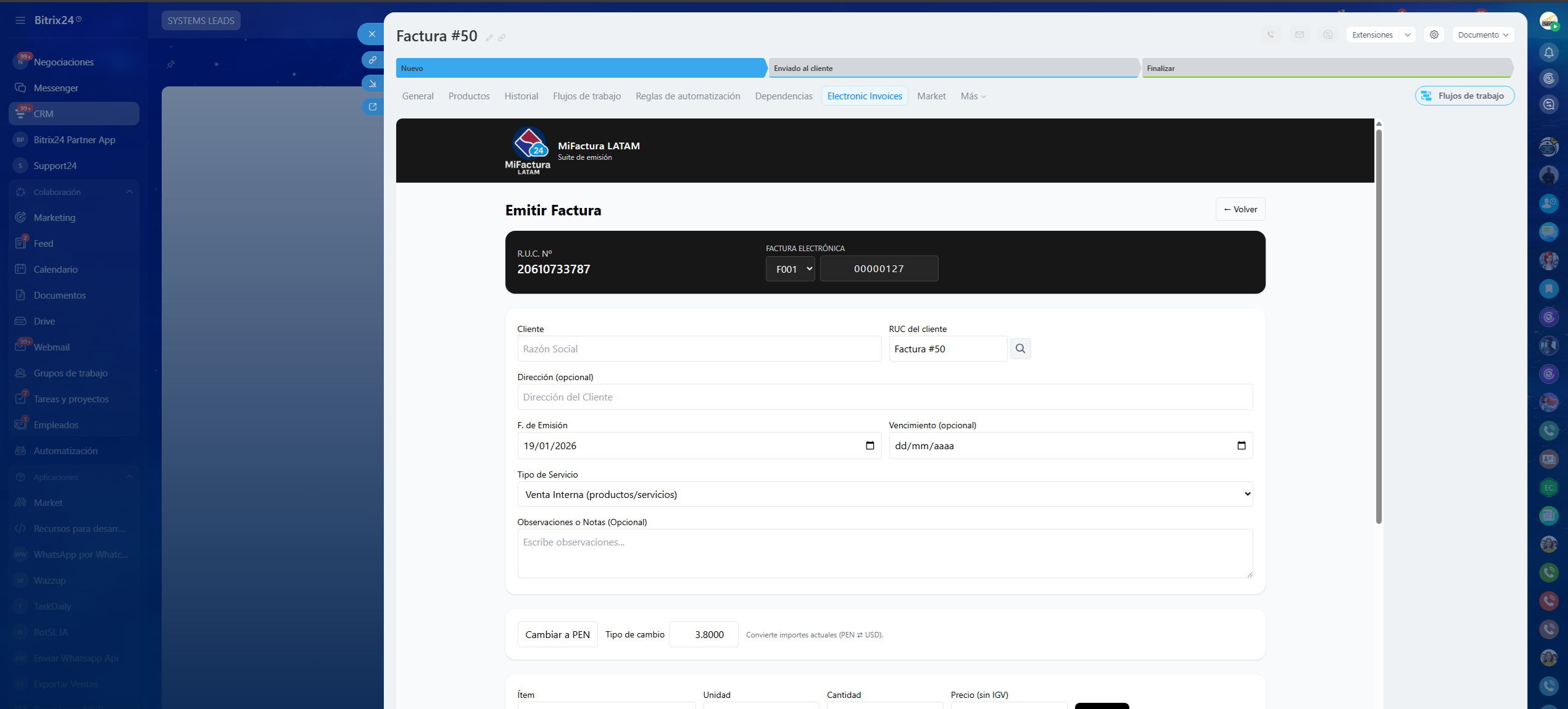Viewport: 1568px width, 709px height.
Task: Open the Historial tab
Action: tap(521, 96)
